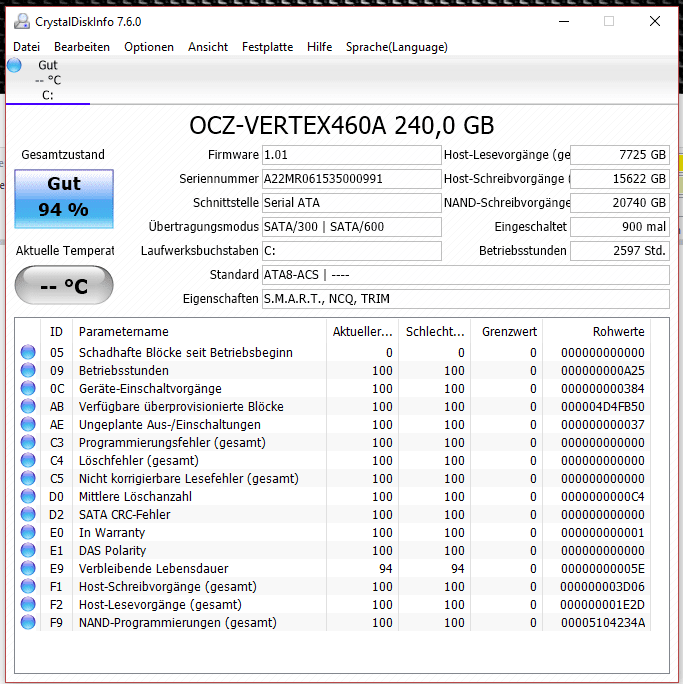Viewport: 683px width, 684px height.
Task: Click the Host-Schreibvorgänge value 15622 GB
Action: click(x=620, y=179)
